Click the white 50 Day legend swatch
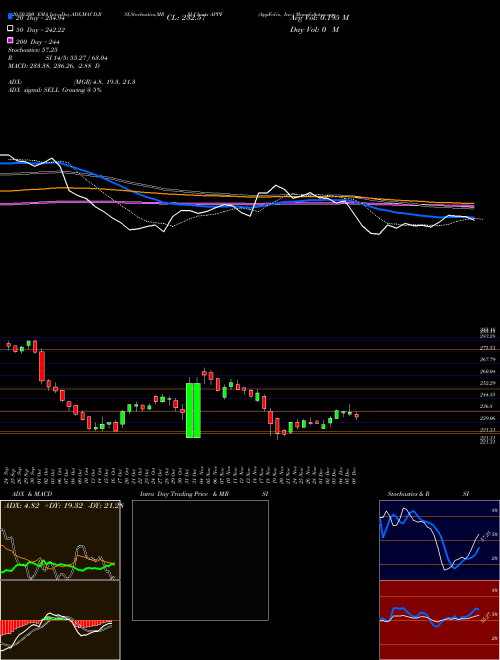 [10, 29]
